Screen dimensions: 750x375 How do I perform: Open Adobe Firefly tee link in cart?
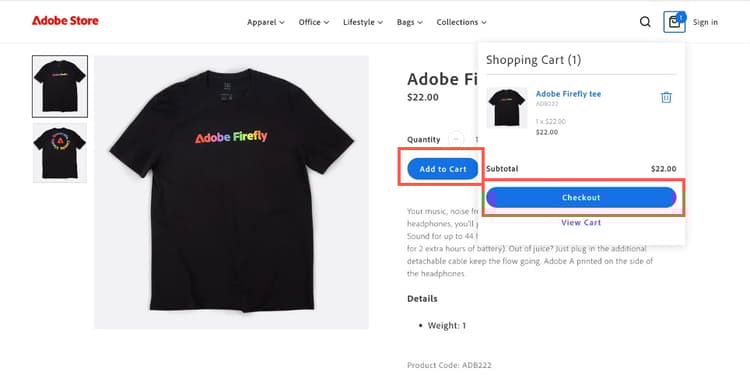[x=568, y=94]
